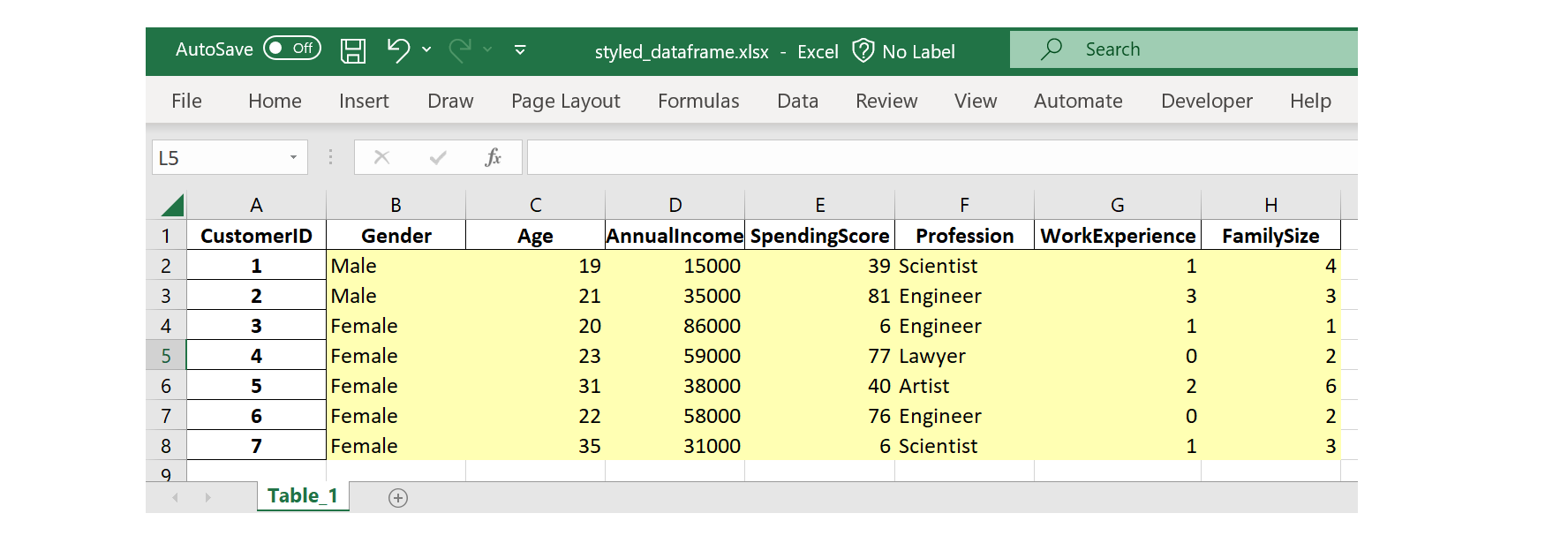Click the Select All corner triangle
The width and height of the screenshot is (1568, 551).
point(172,205)
